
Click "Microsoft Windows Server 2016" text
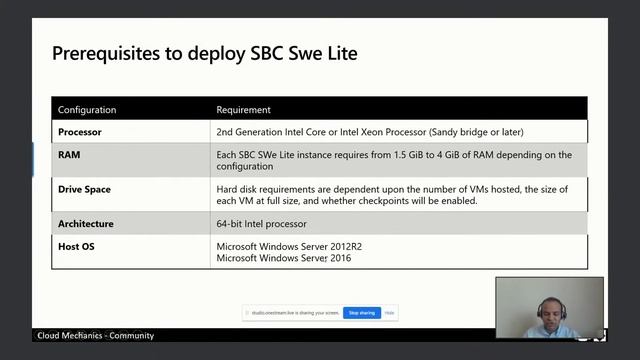coord(284,258)
